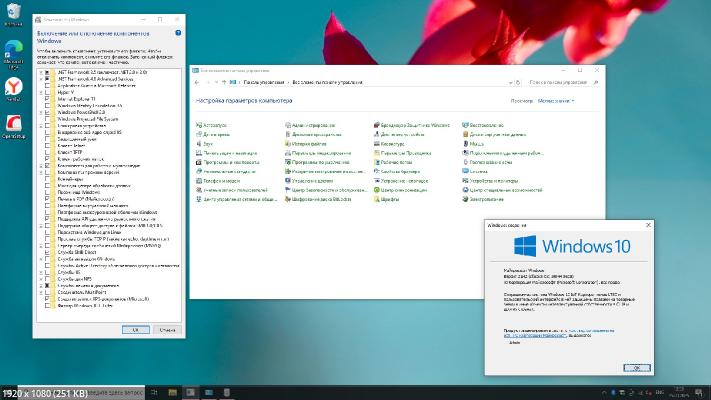
Task: Open the Control Panel address bar dropdown
Action: coord(511,83)
